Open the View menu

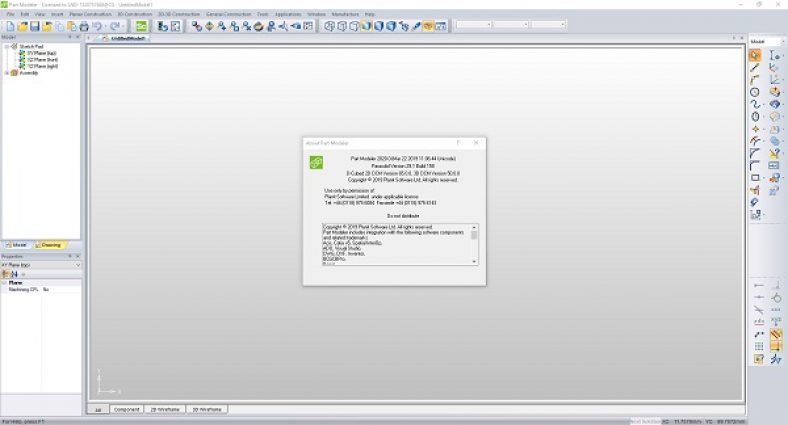[x=40, y=14]
